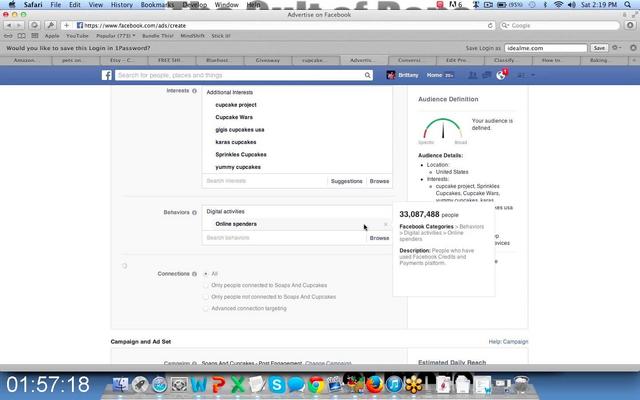Switch to the Etsy tab

click(x=123, y=60)
